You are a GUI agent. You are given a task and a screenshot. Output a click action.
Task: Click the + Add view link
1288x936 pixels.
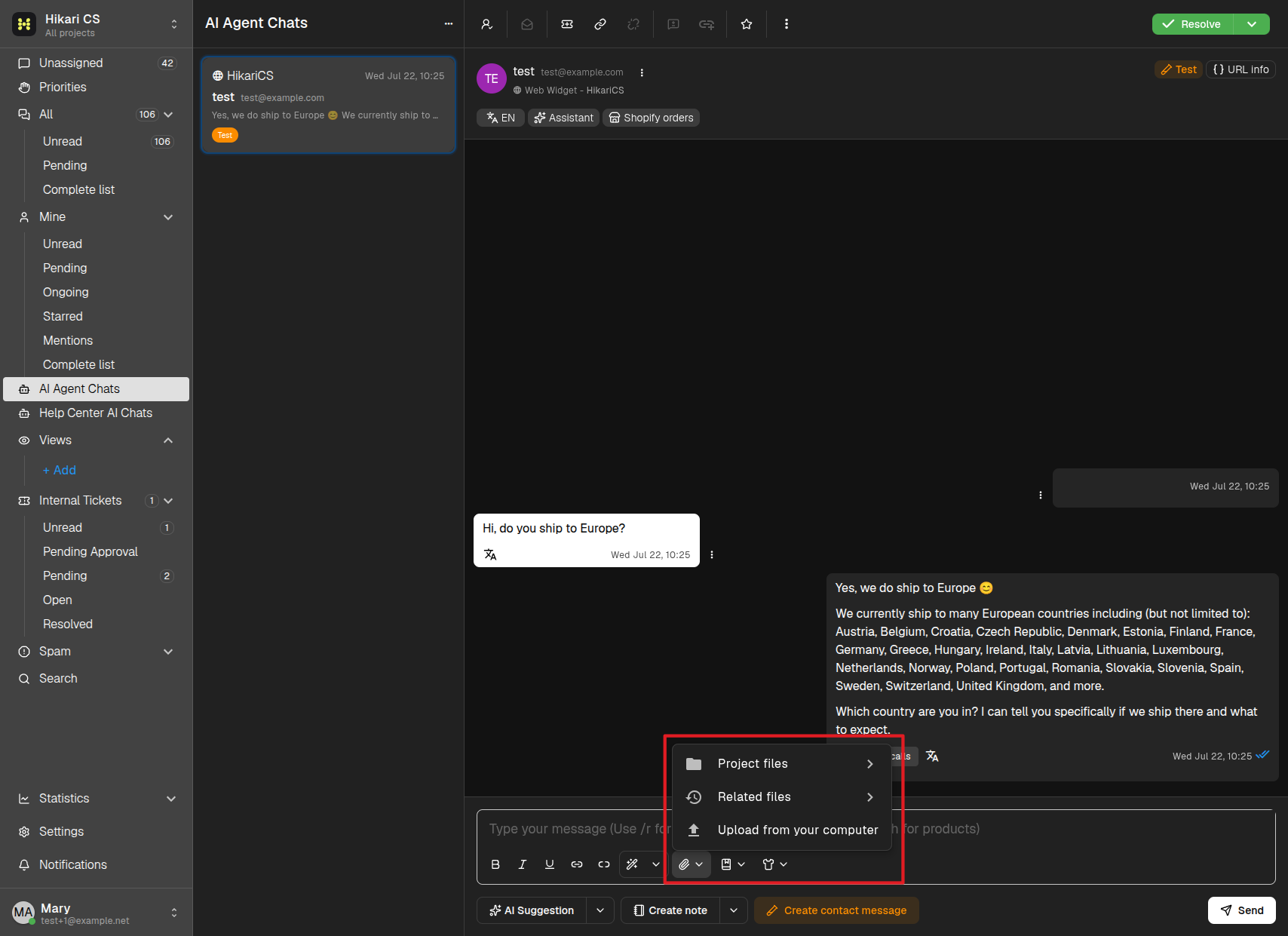[60, 471]
